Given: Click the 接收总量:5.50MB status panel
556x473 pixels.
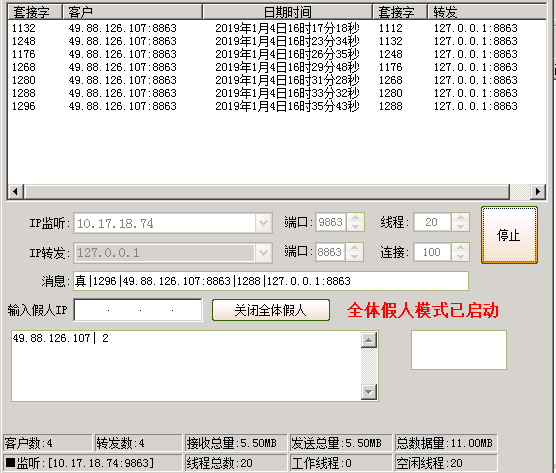Looking at the screenshot, I should pyautogui.click(x=236, y=443).
